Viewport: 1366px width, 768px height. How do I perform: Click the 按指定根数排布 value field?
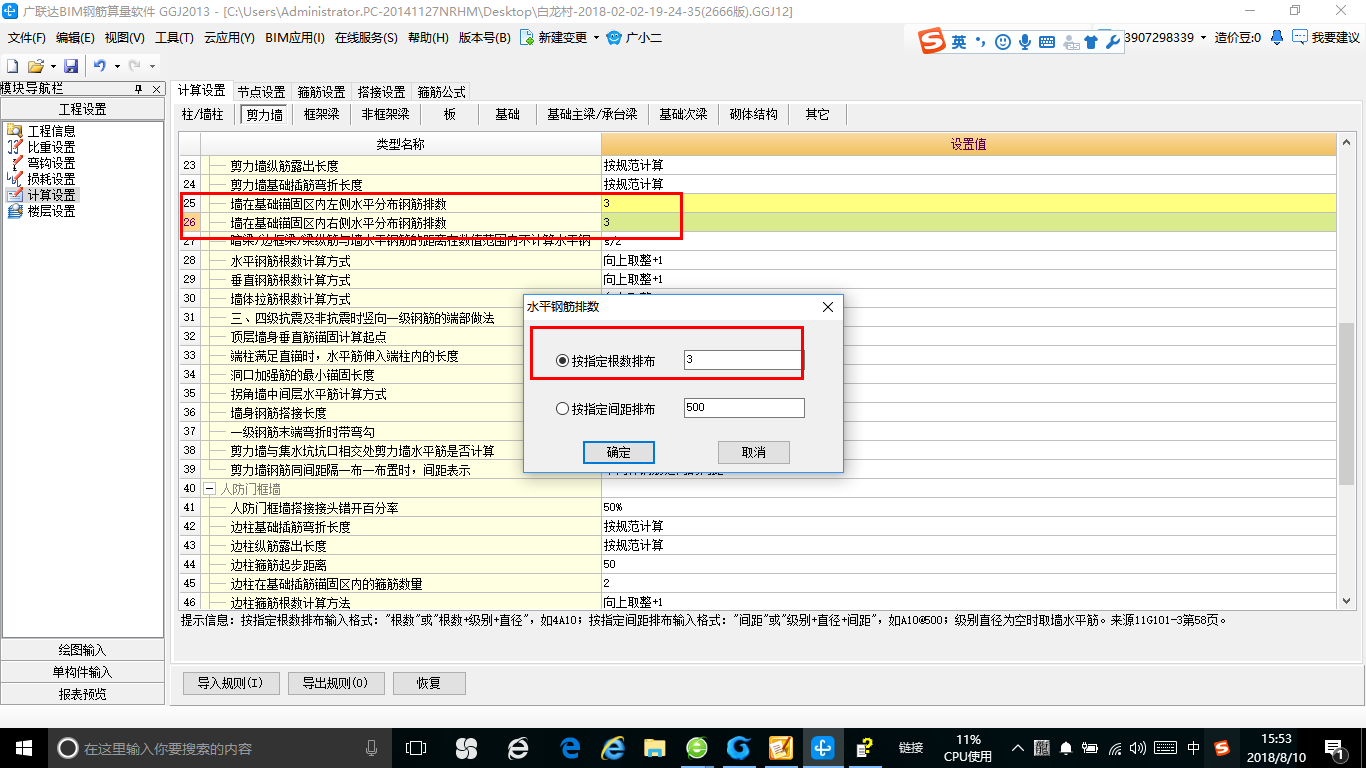(x=744, y=360)
